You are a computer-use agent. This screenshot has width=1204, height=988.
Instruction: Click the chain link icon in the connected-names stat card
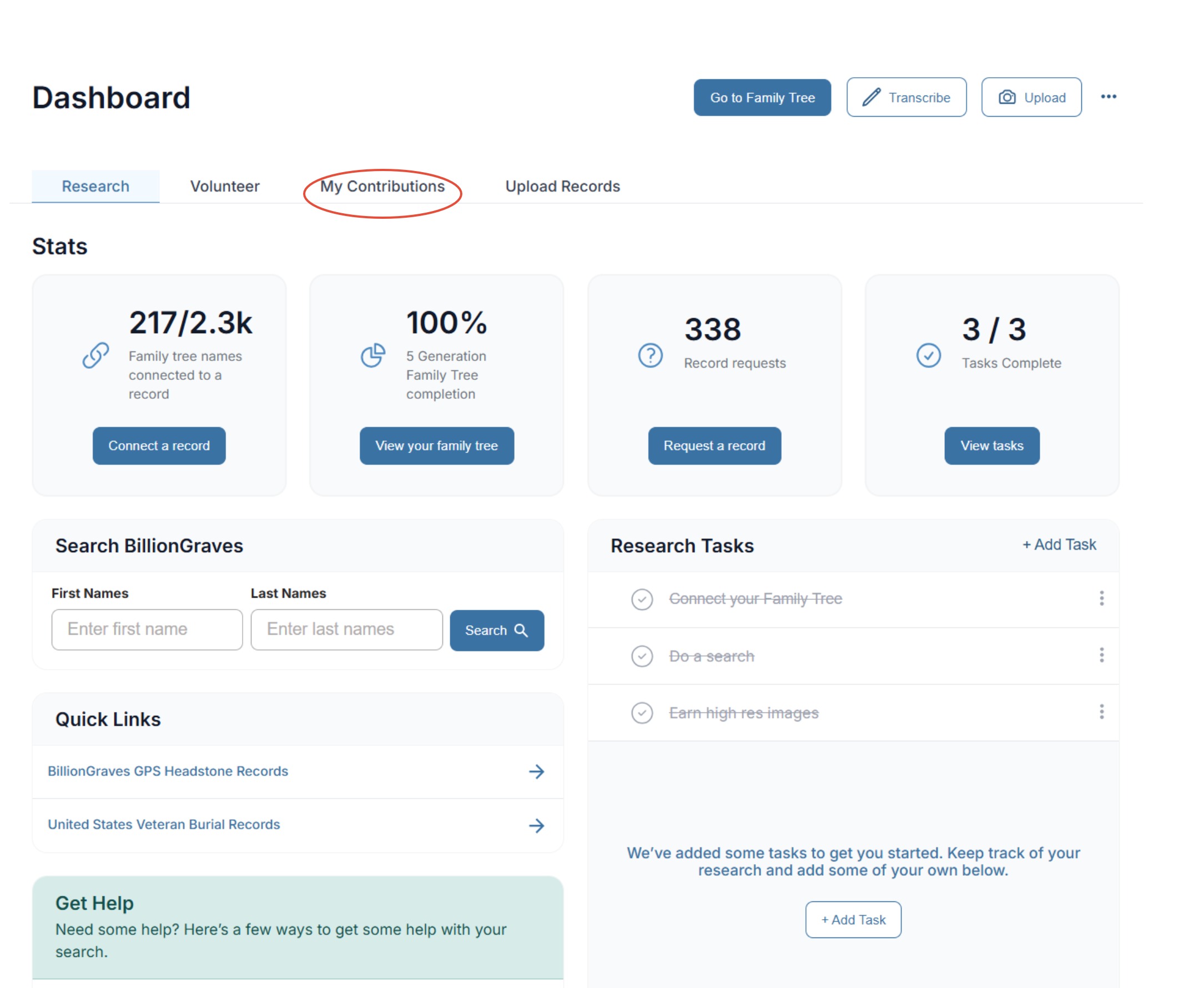point(95,355)
